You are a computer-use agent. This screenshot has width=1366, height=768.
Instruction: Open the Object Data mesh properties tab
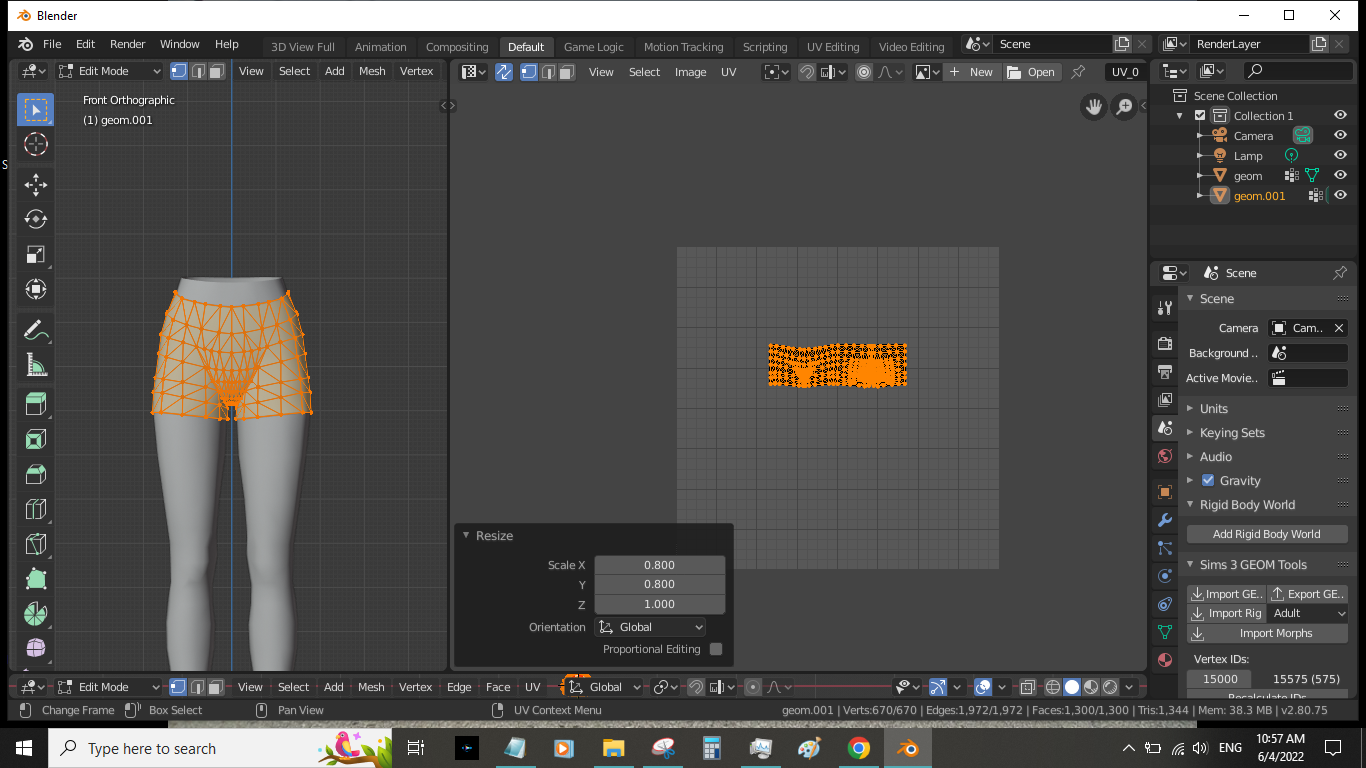point(1164,632)
